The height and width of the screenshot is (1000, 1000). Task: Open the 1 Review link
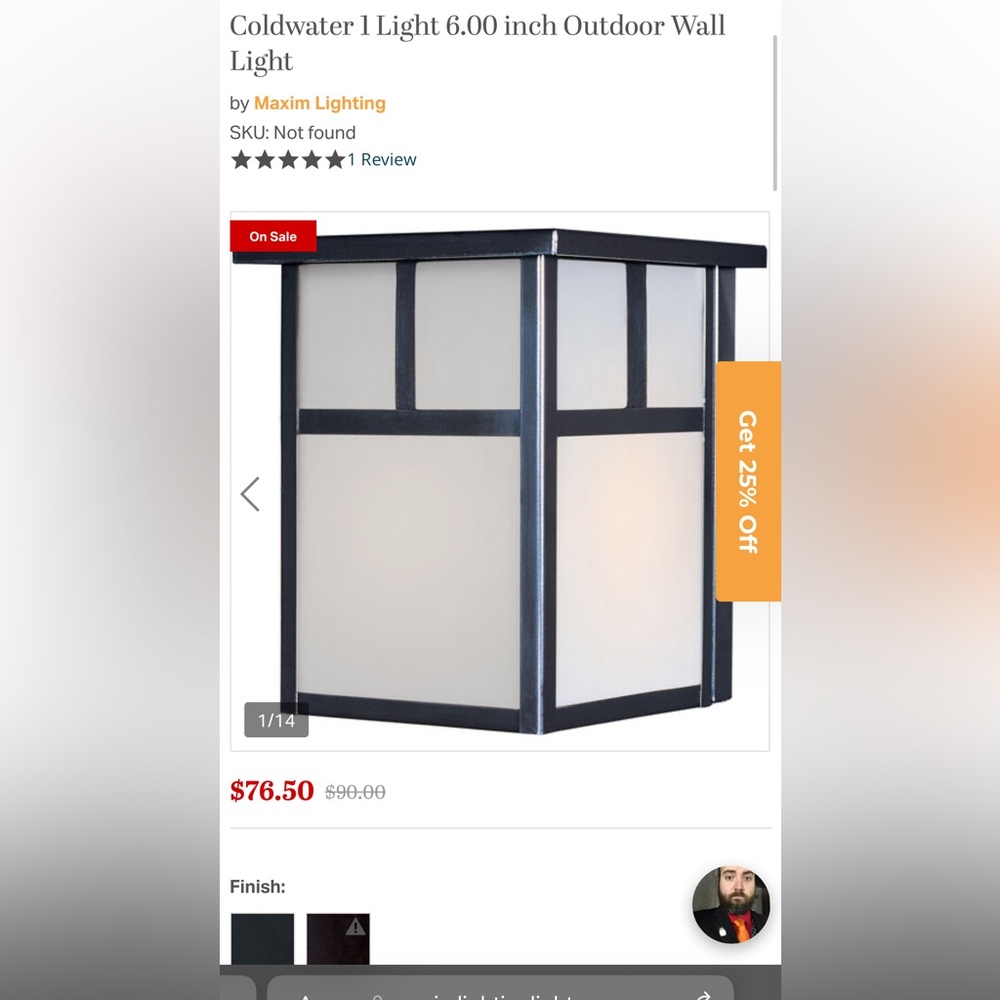click(x=381, y=159)
